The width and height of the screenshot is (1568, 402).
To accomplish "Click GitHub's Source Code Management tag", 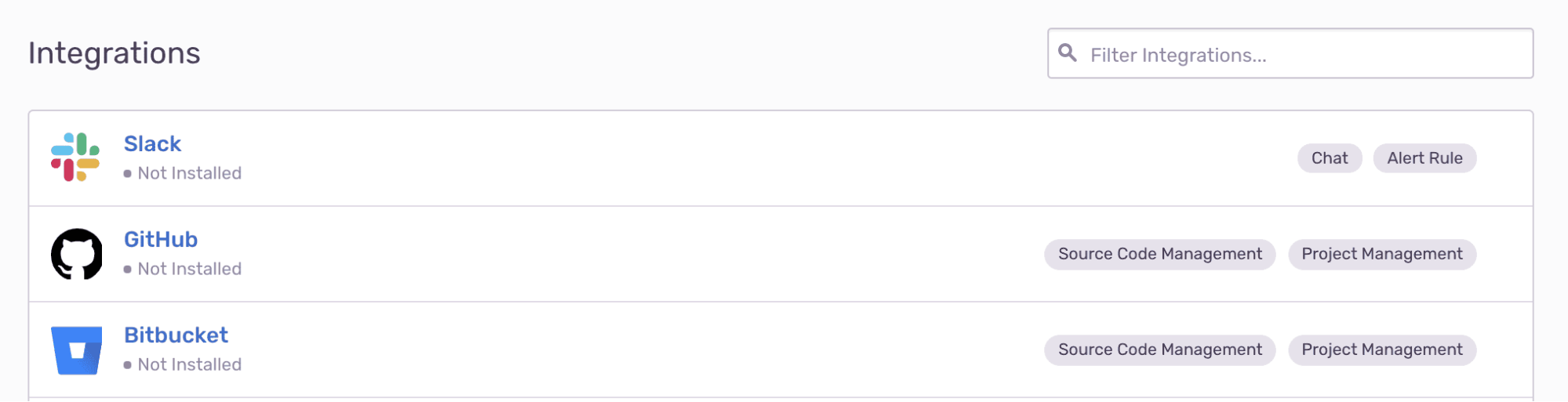I will [x=1160, y=255].
